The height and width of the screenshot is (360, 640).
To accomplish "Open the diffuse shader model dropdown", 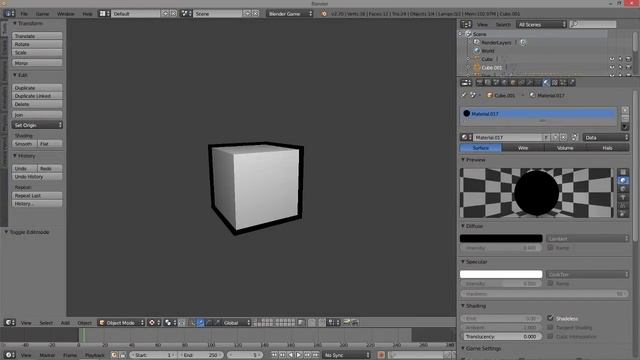I will pyautogui.click(x=587, y=238).
